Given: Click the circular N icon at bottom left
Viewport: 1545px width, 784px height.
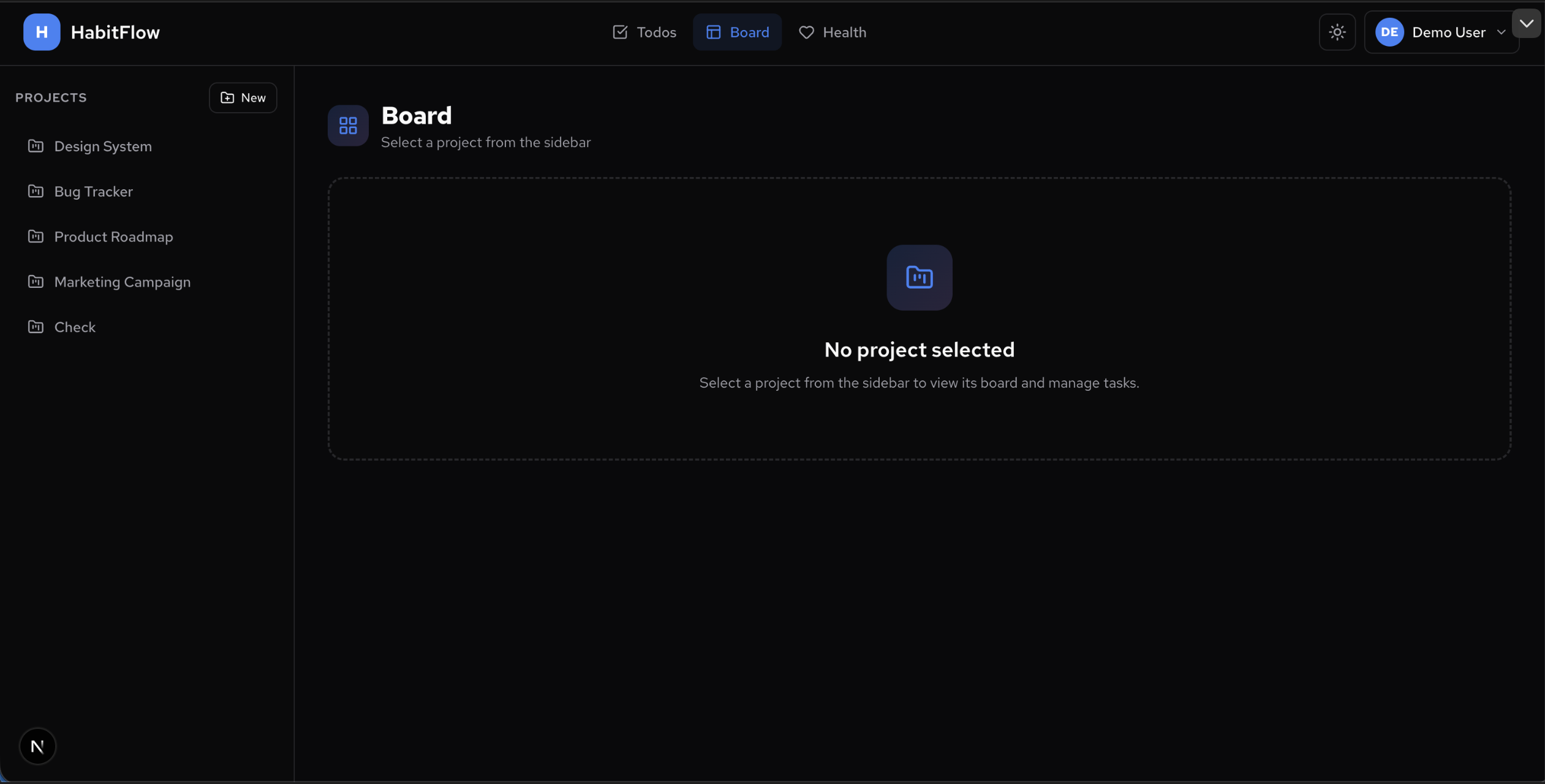Looking at the screenshot, I should (38, 746).
